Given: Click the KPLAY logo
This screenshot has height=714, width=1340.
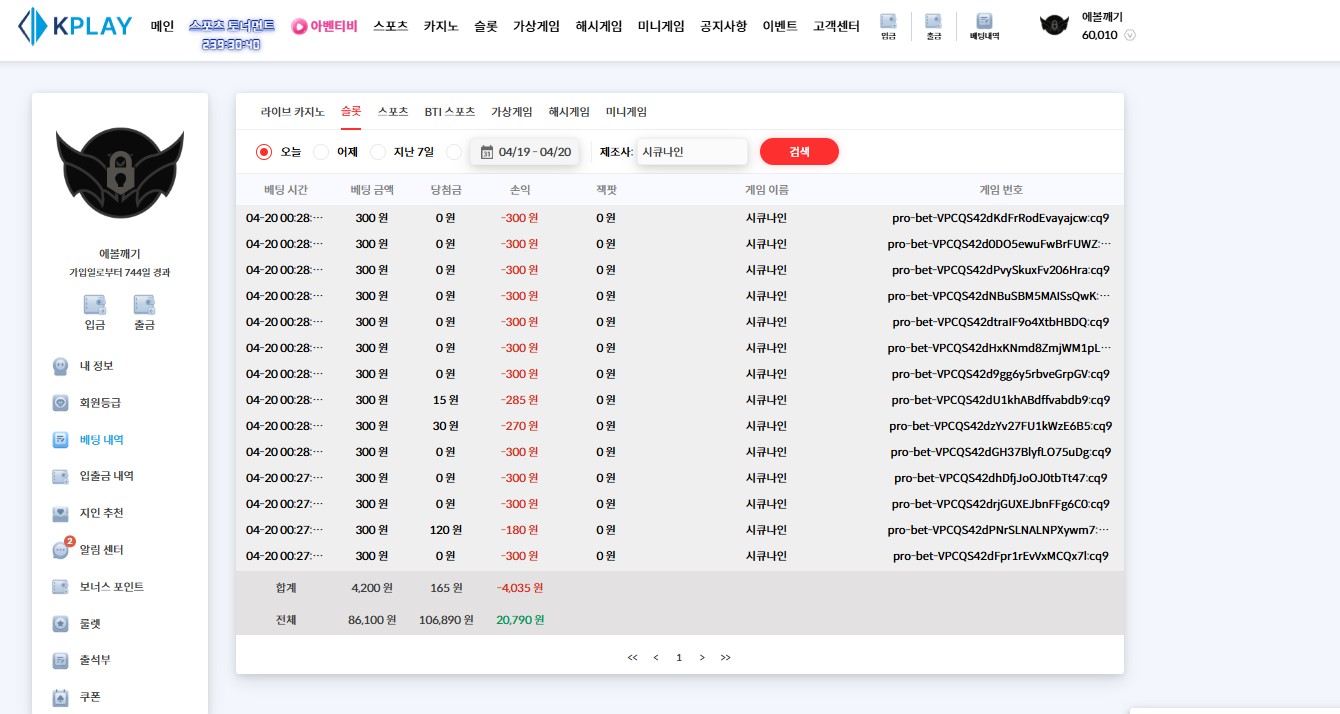Looking at the screenshot, I should pyautogui.click(x=75, y=27).
